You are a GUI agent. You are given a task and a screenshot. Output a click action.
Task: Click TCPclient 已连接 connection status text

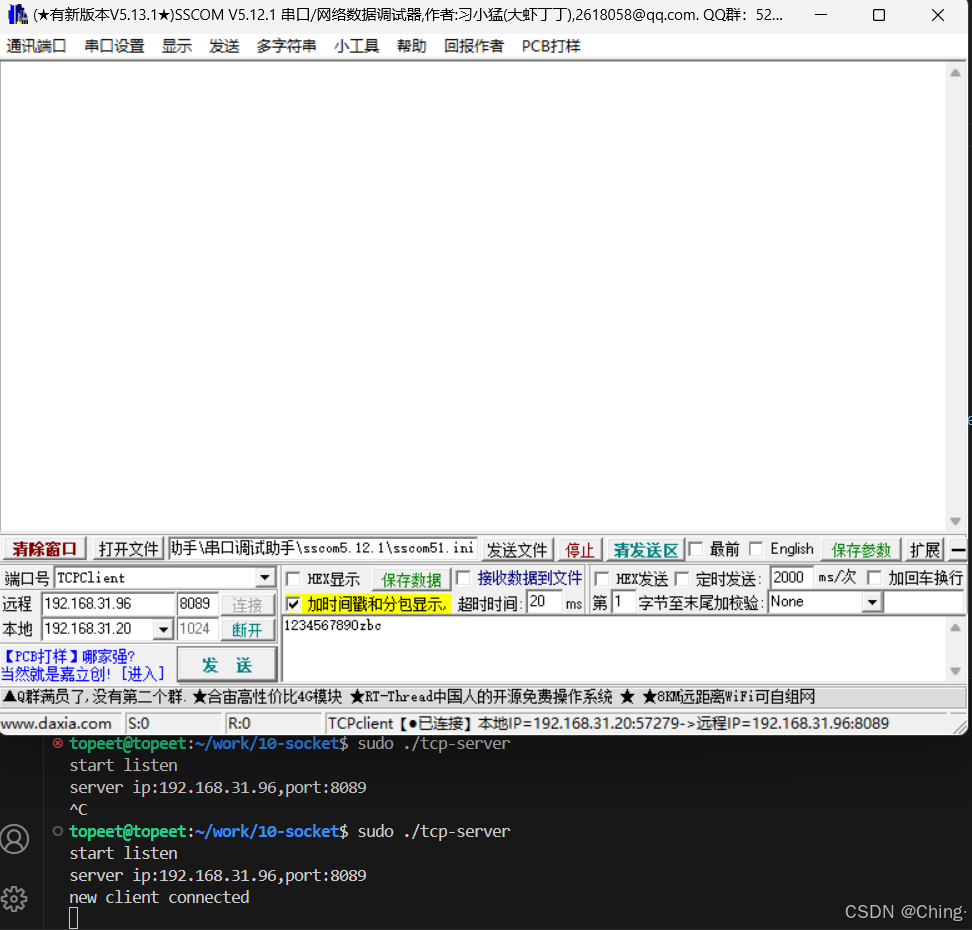[608, 724]
